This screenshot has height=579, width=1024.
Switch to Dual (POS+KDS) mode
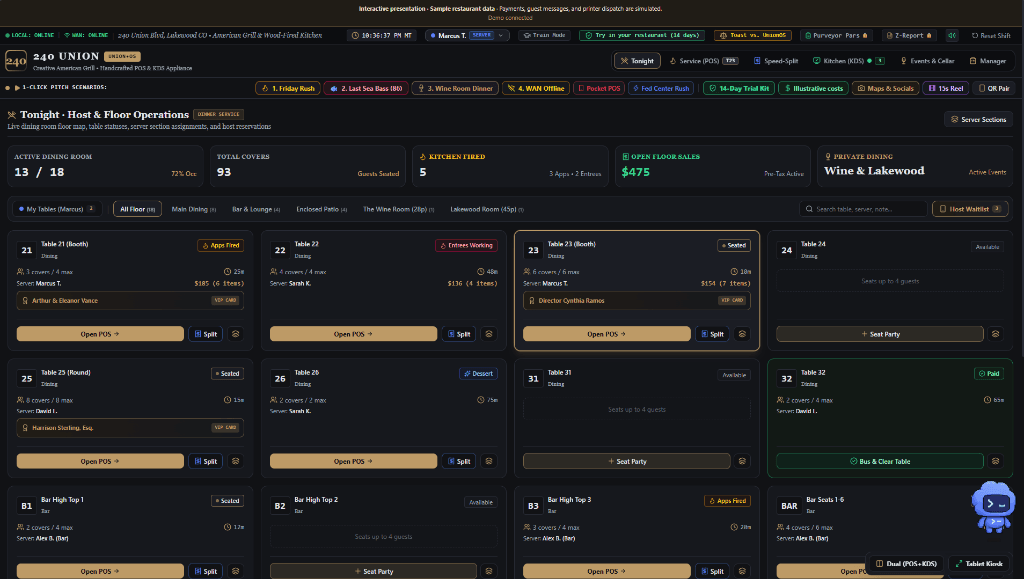(x=906, y=563)
